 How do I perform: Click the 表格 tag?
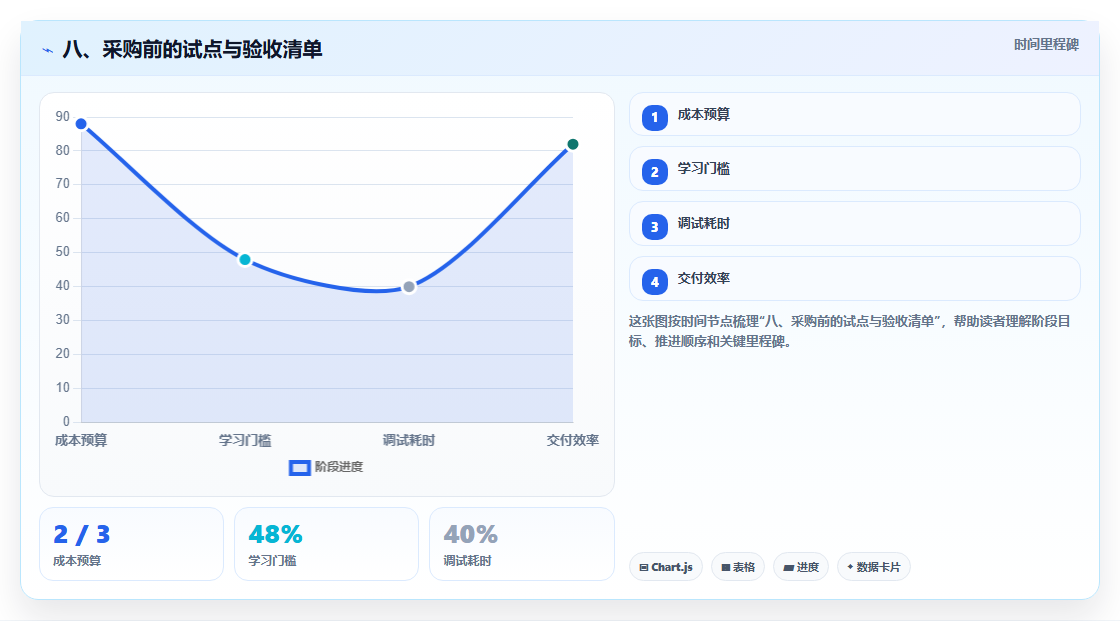pos(738,567)
